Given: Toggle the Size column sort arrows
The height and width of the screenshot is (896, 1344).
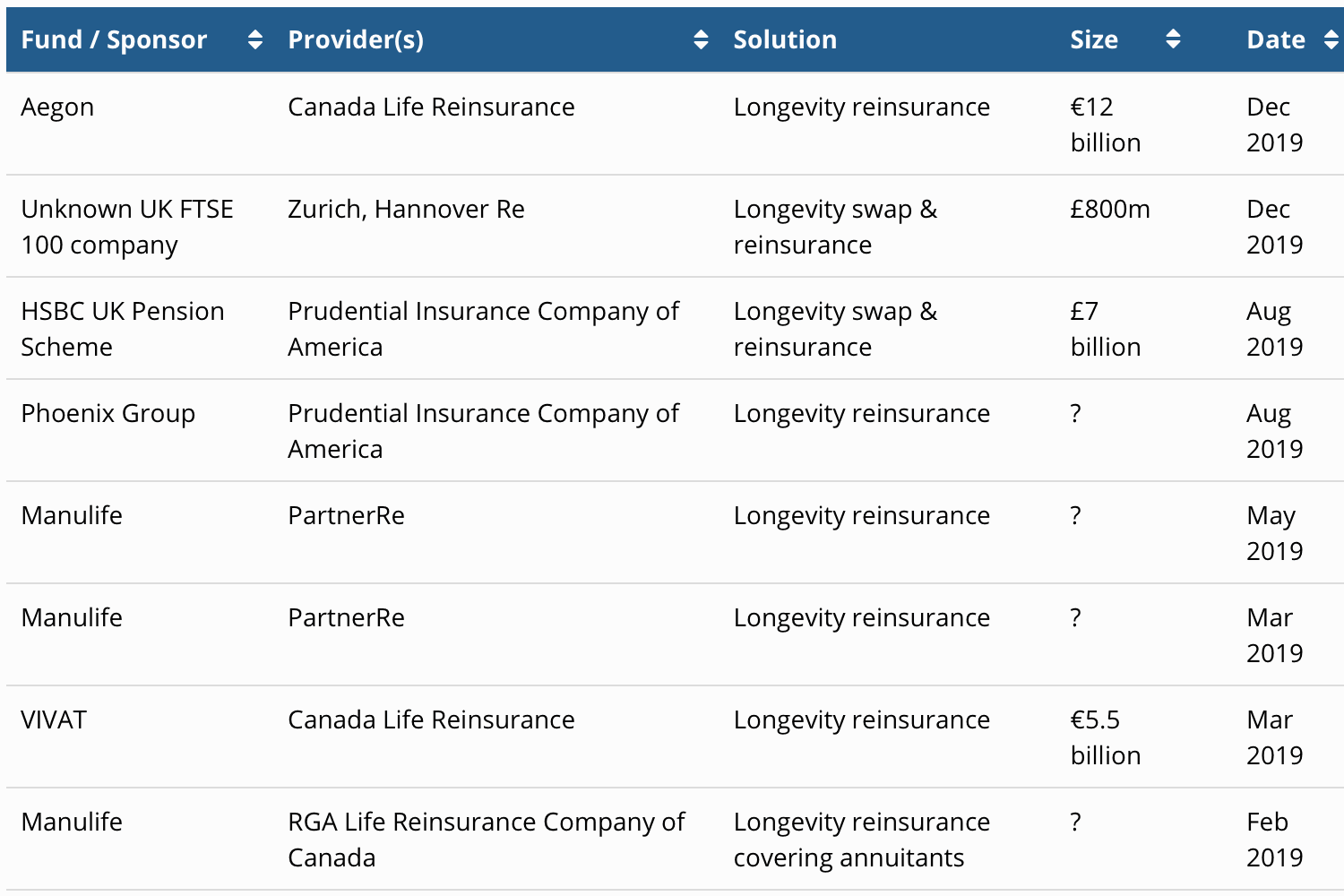Looking at the screenshot, I should click(1173, 39).
